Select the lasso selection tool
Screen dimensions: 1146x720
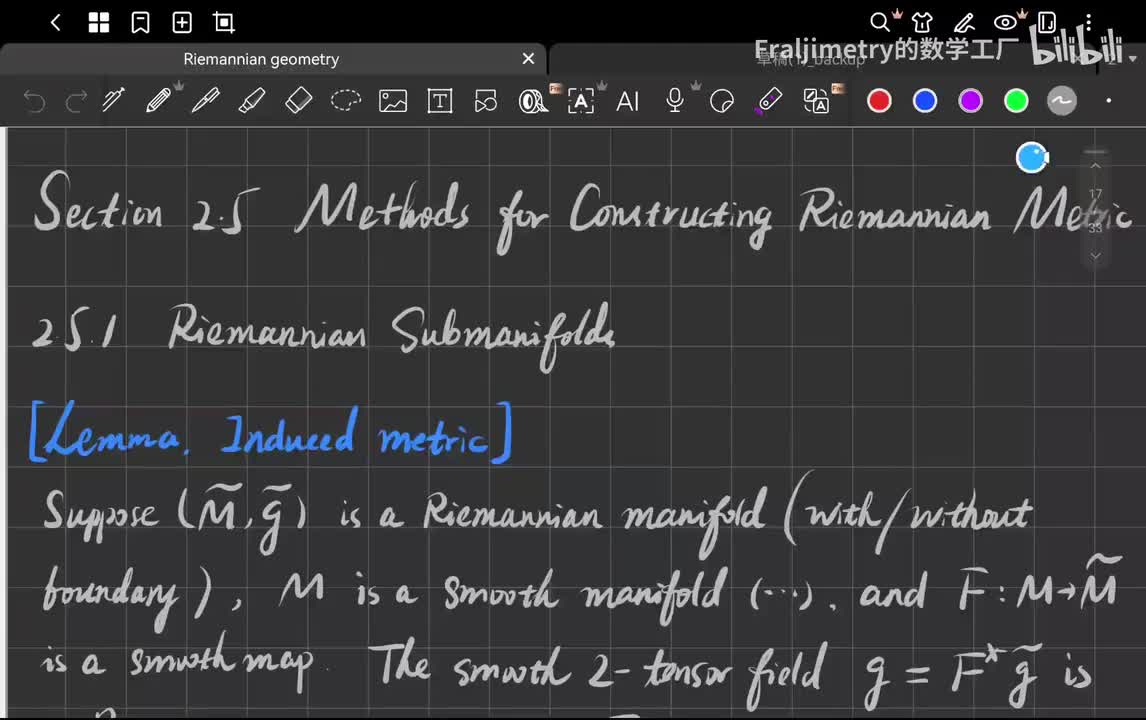pyautogui.click(x=346, y=100)
